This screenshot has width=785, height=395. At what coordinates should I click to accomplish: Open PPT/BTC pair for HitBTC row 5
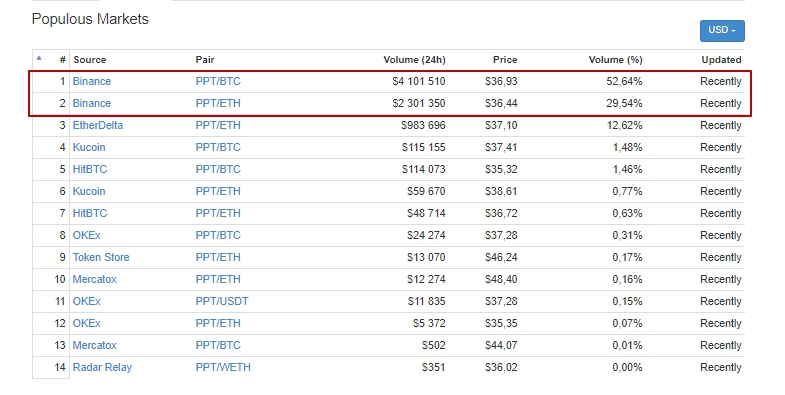tap(218, 169)
